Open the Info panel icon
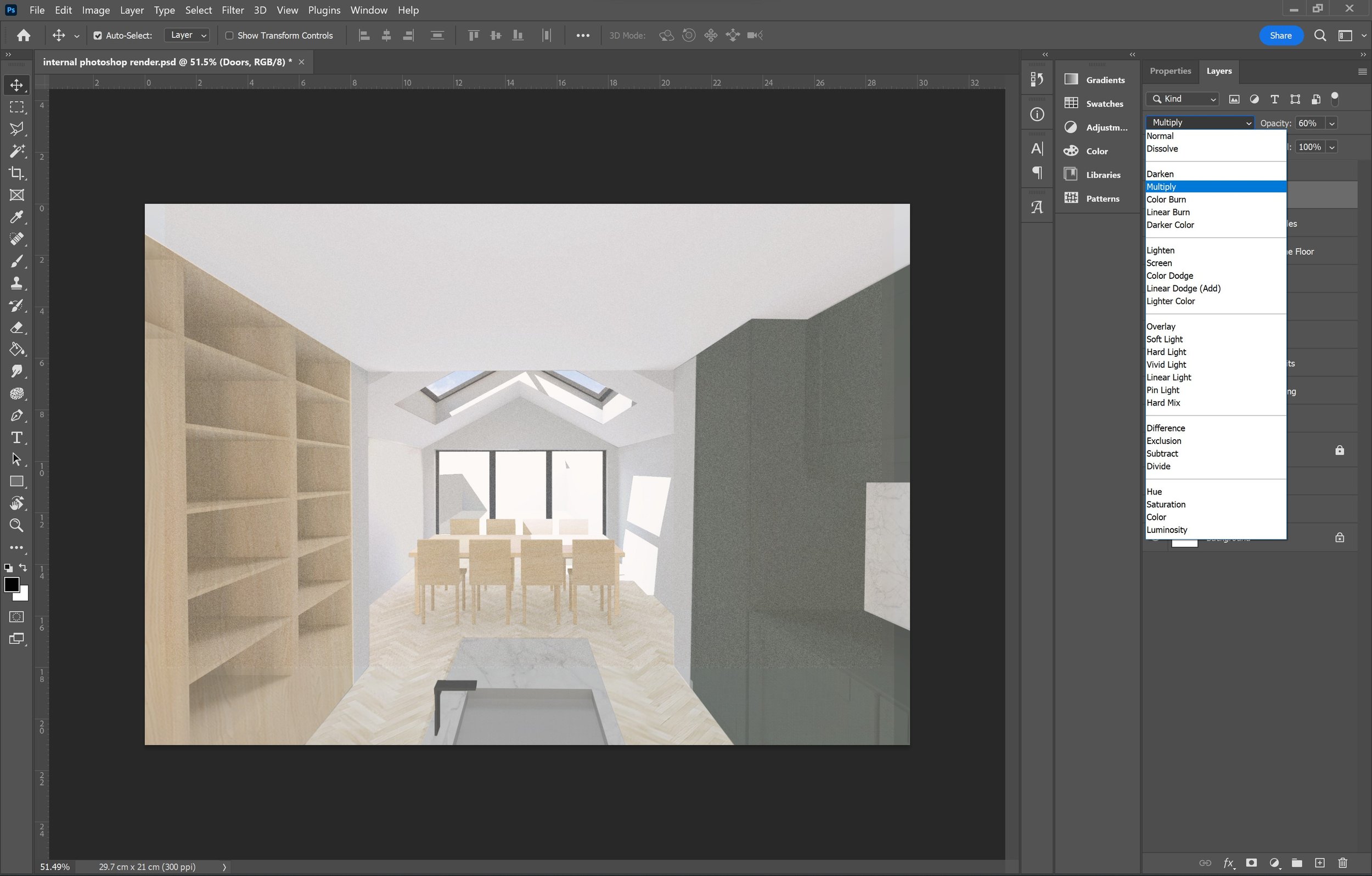Screen dimensions: 1372x876 pos(1037,115)
